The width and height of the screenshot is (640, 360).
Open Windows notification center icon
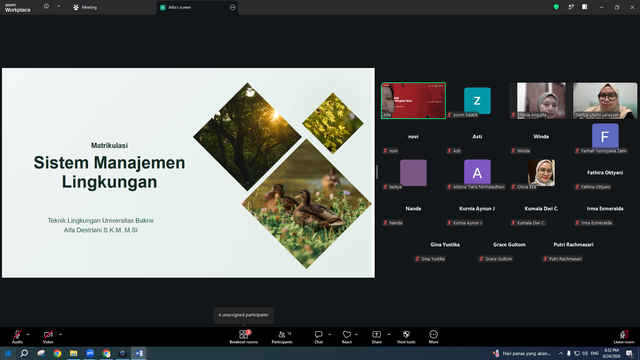click(630, 353)
